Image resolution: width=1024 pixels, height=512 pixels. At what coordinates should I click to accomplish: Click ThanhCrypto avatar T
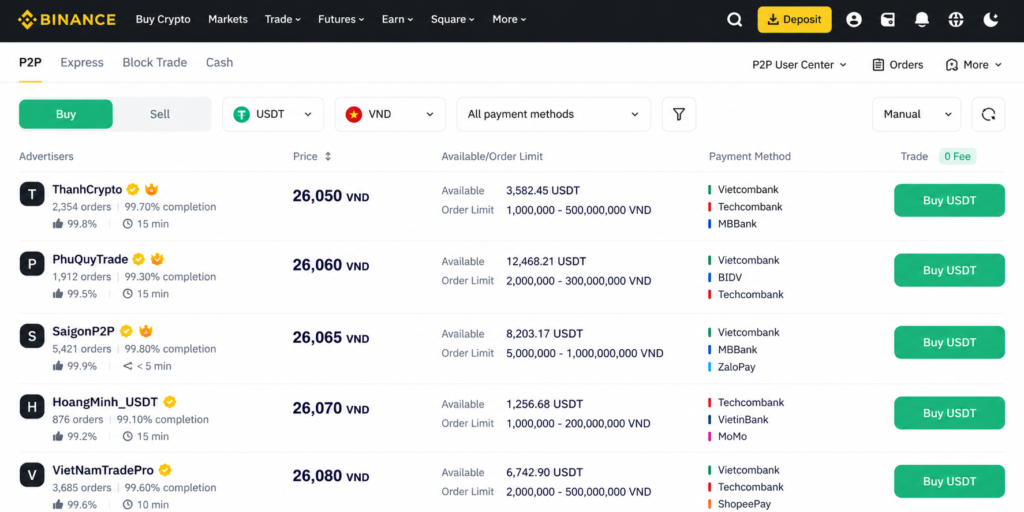point(32,194)
